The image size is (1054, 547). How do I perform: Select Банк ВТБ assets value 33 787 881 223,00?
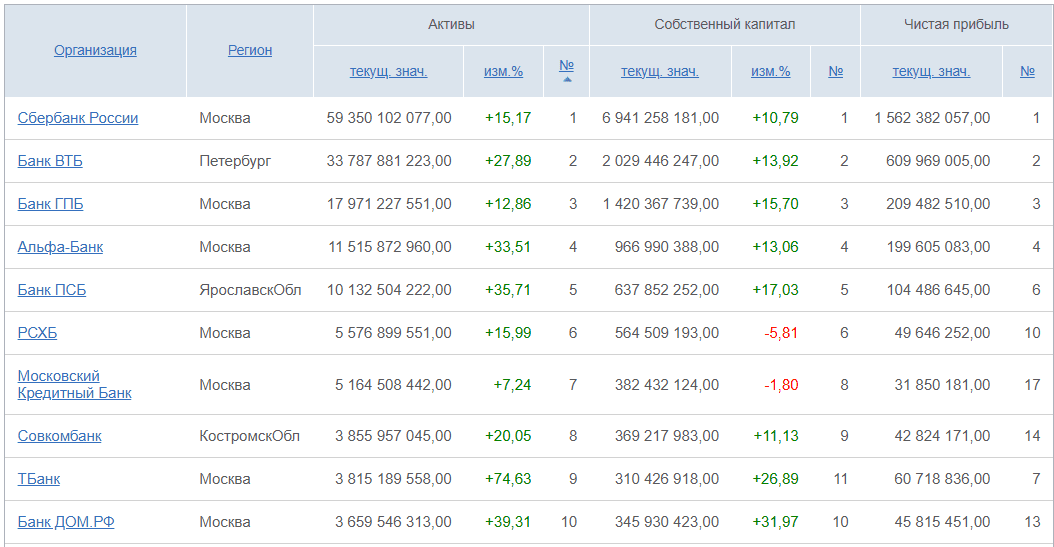click(x=389, y=161)
